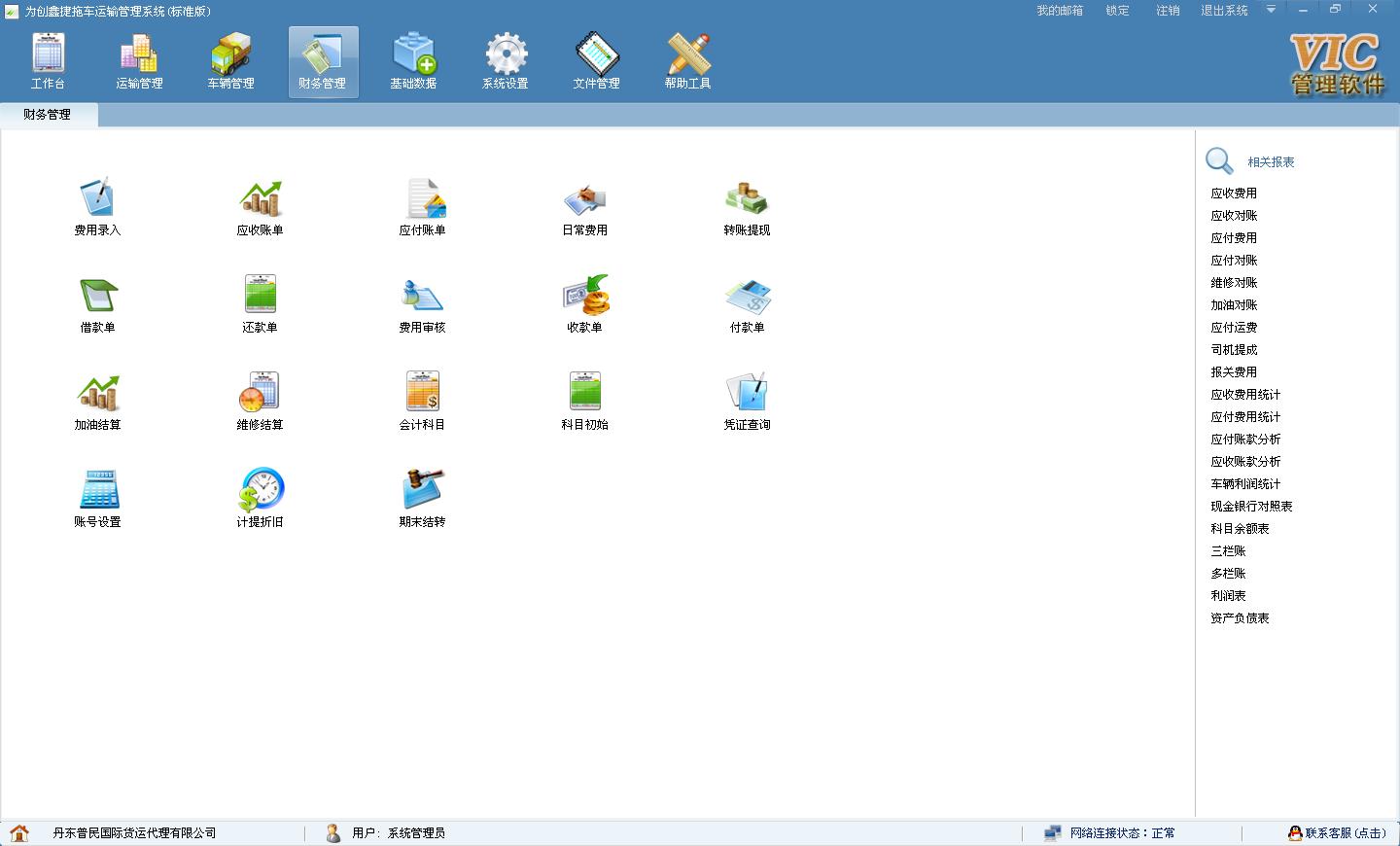Open 文件管理 file management module
Viewport: 1400px width, 846px height.
coord(596,61)
